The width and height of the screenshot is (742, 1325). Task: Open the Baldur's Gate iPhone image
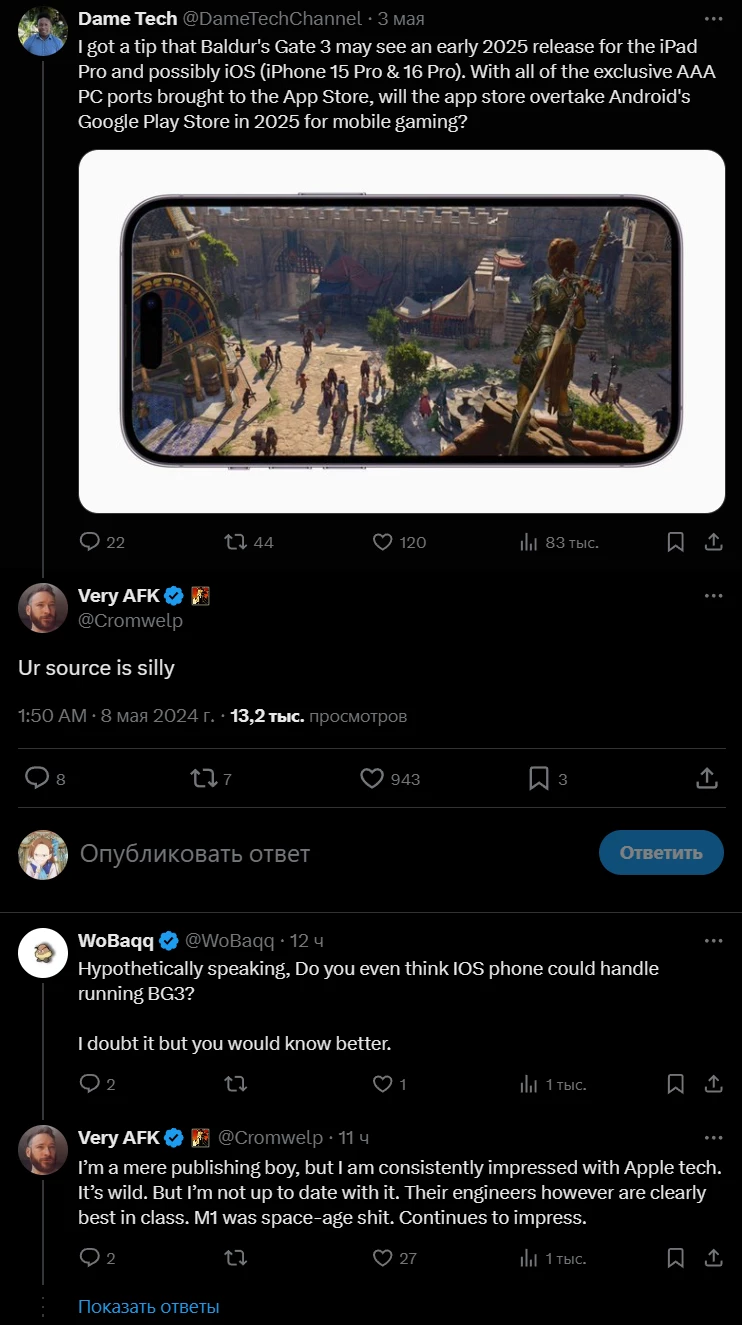click(x=401, y=331)
